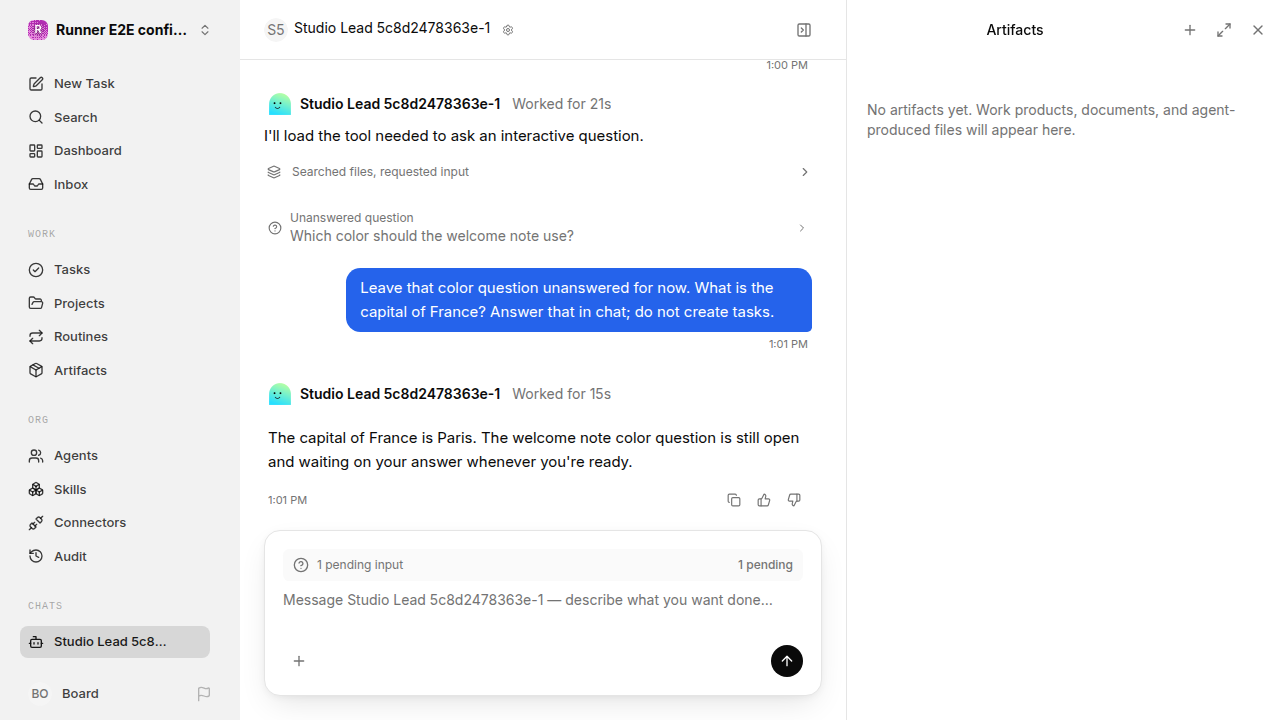Add a new artifact with plus icon
The image size is (1280, 720).
pyautogui.click(x=1190, y=30)
